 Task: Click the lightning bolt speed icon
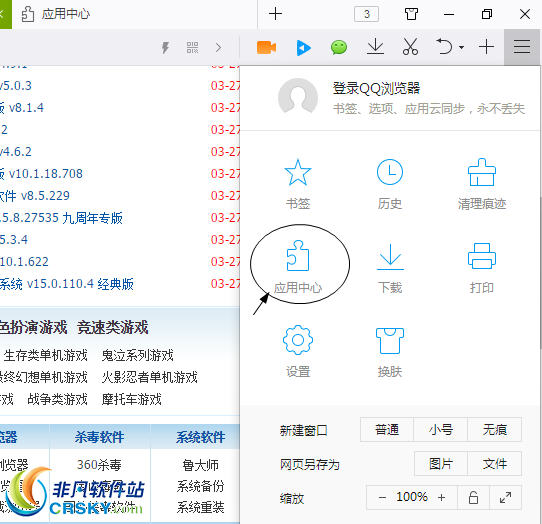click(x=166, y=47)
